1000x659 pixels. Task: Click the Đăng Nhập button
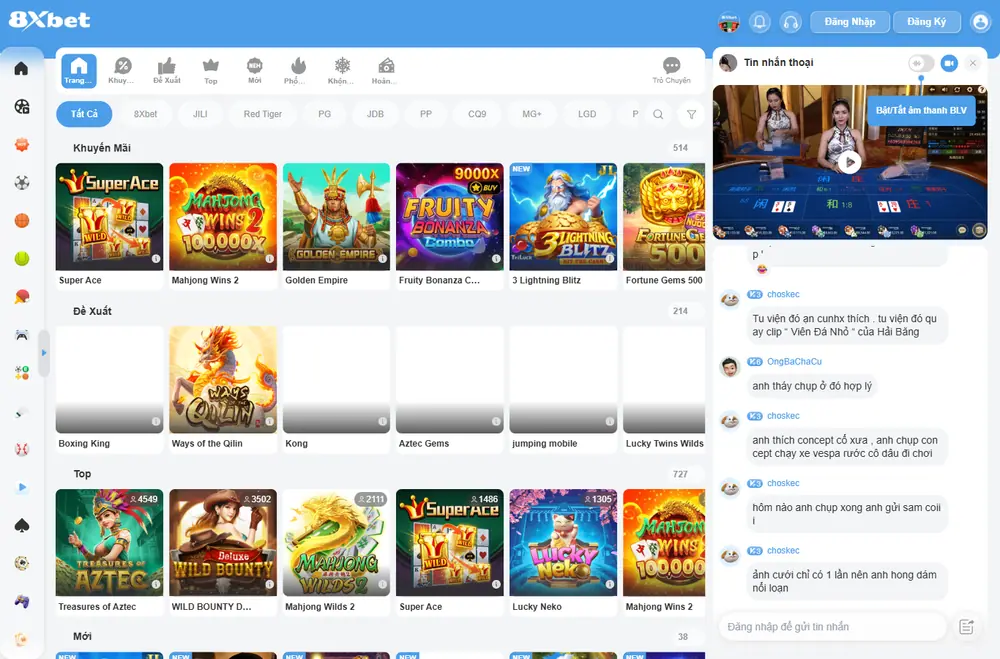click(849, 22)
